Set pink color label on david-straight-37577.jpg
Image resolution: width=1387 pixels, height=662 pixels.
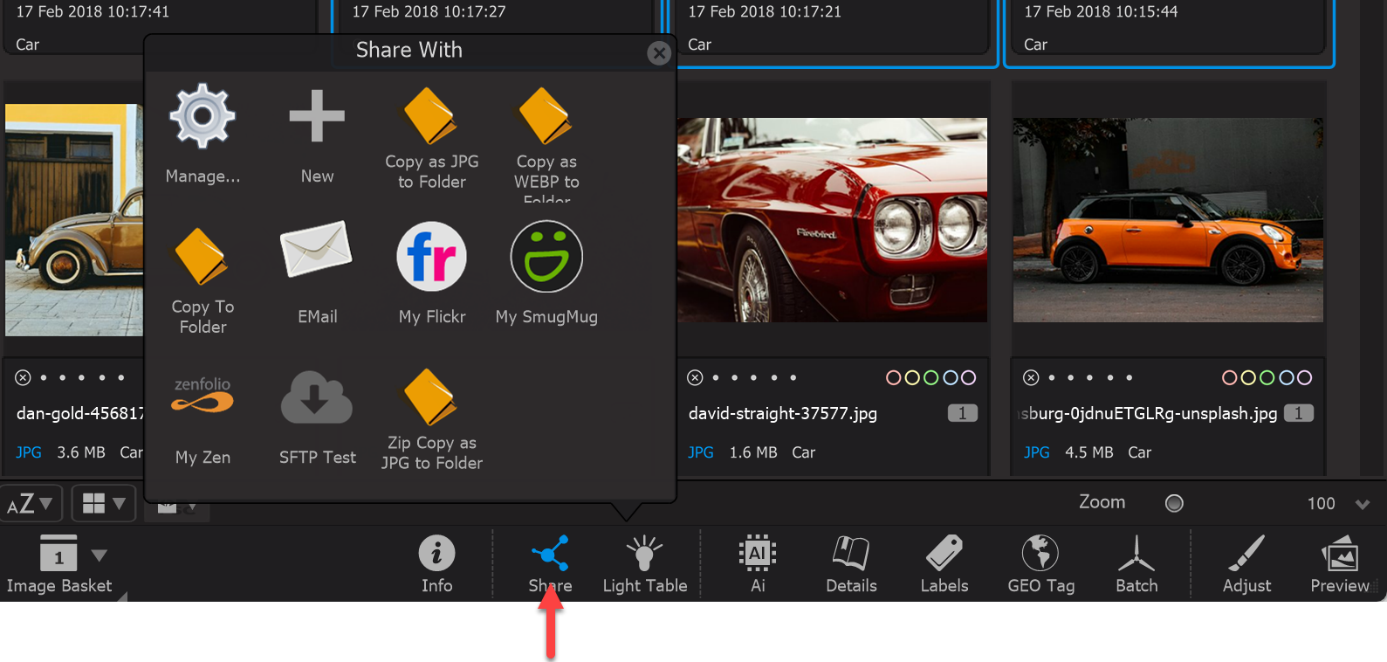point(894,378)
